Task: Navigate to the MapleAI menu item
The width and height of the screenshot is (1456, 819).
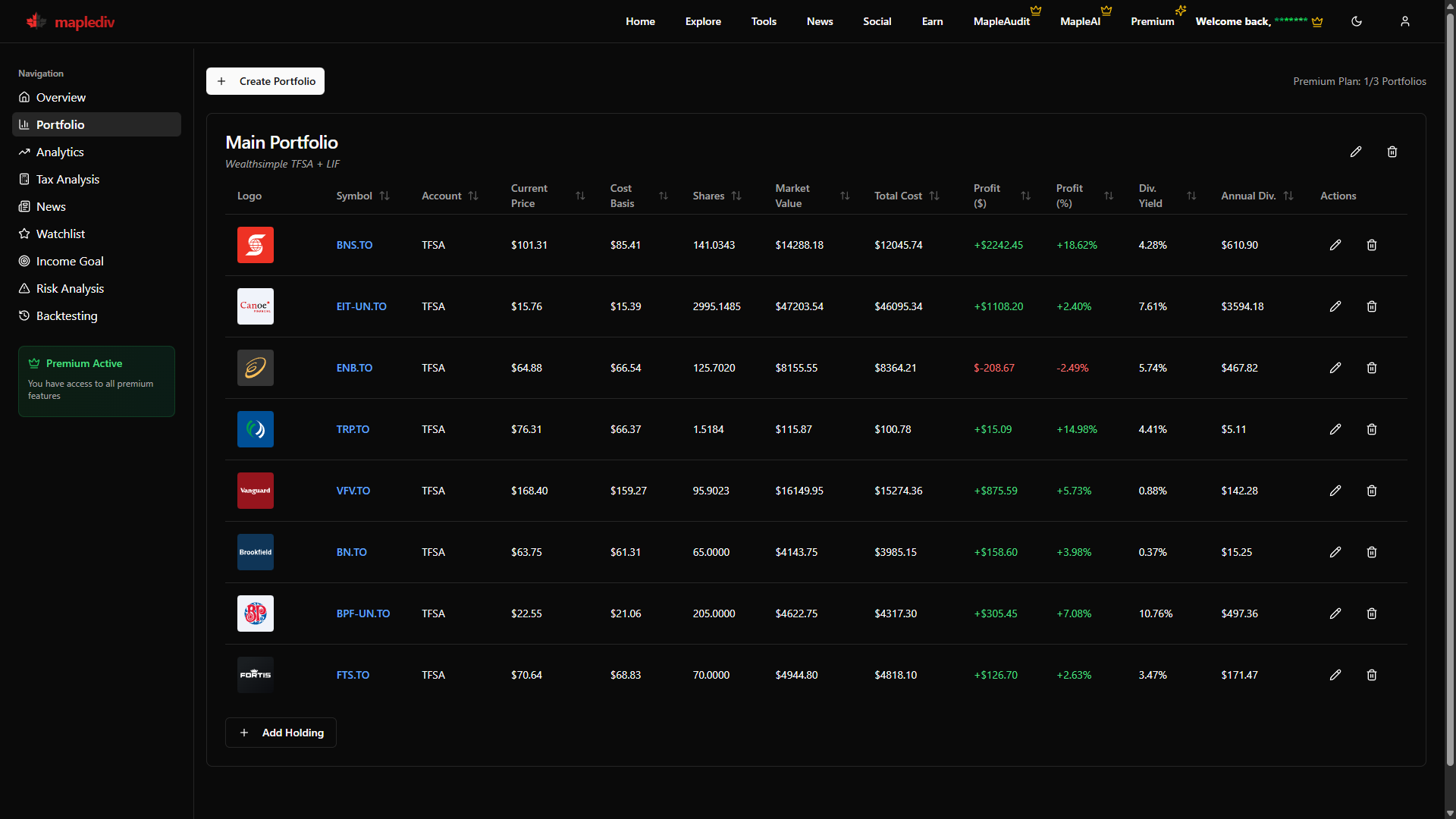Action: [1080, 21]
